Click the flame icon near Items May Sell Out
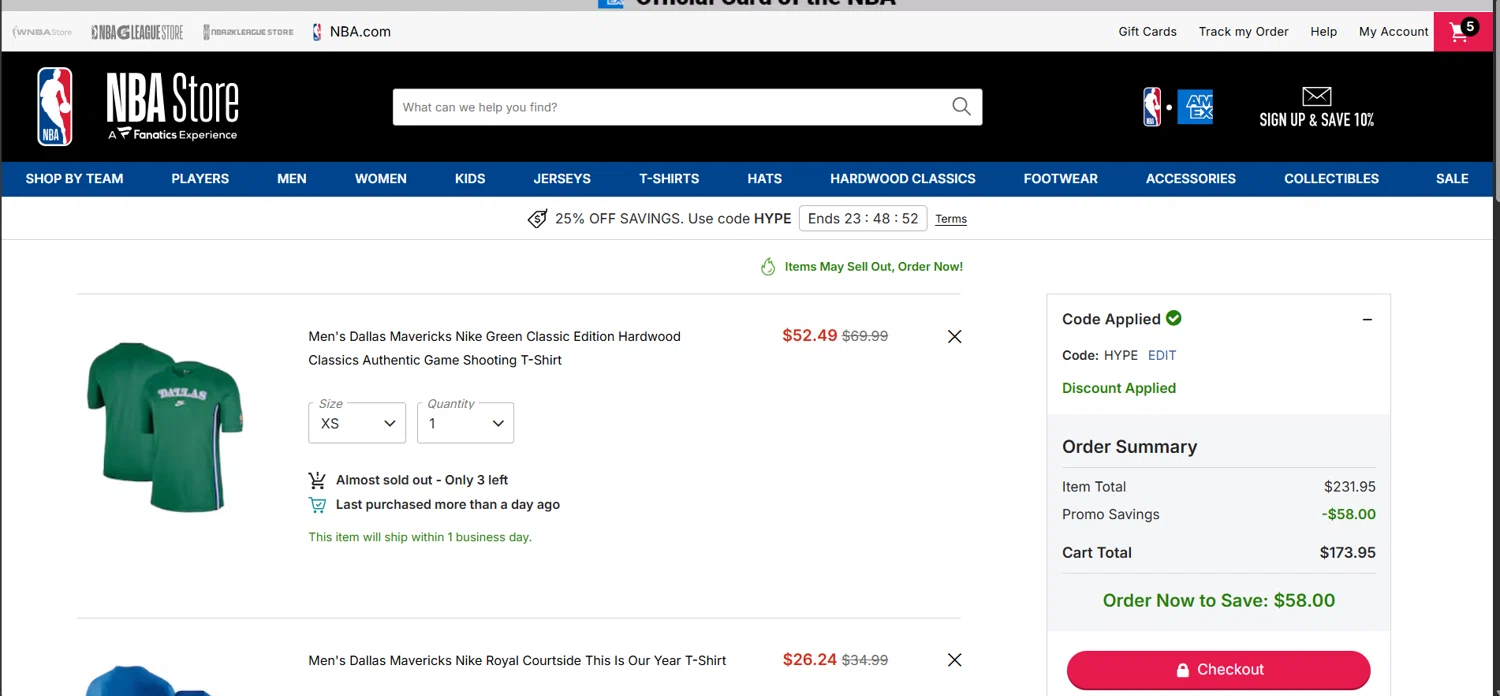 coord(768,267)
